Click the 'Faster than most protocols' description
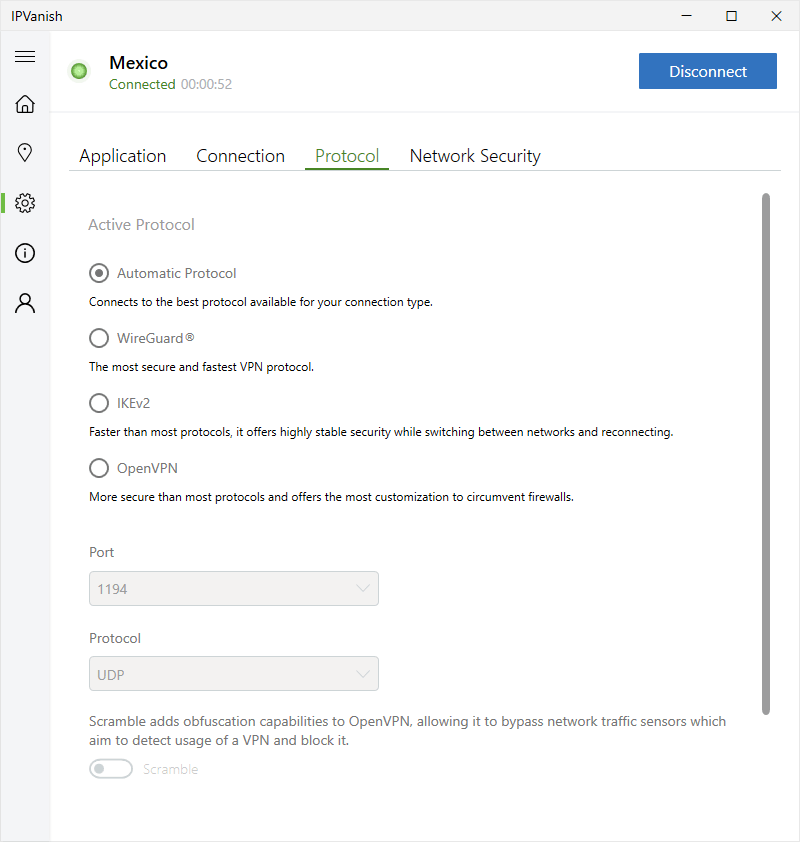The width and height of the screenshot is (800, 842). click(381, 432)
